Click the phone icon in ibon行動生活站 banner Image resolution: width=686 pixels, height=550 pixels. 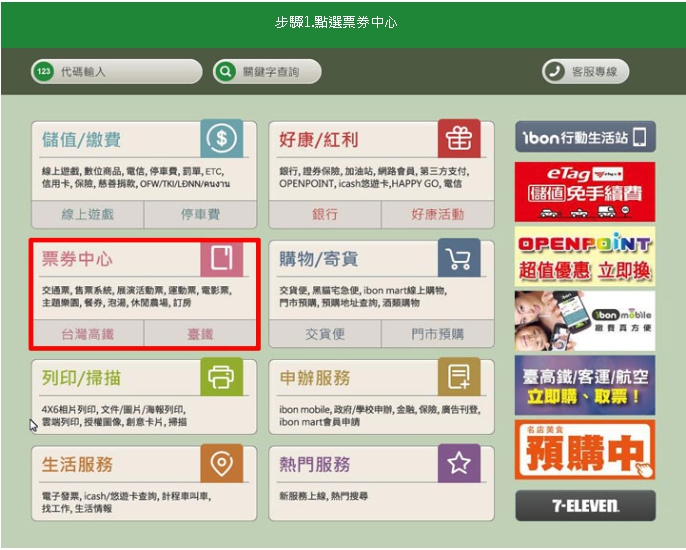coord(640,137)
